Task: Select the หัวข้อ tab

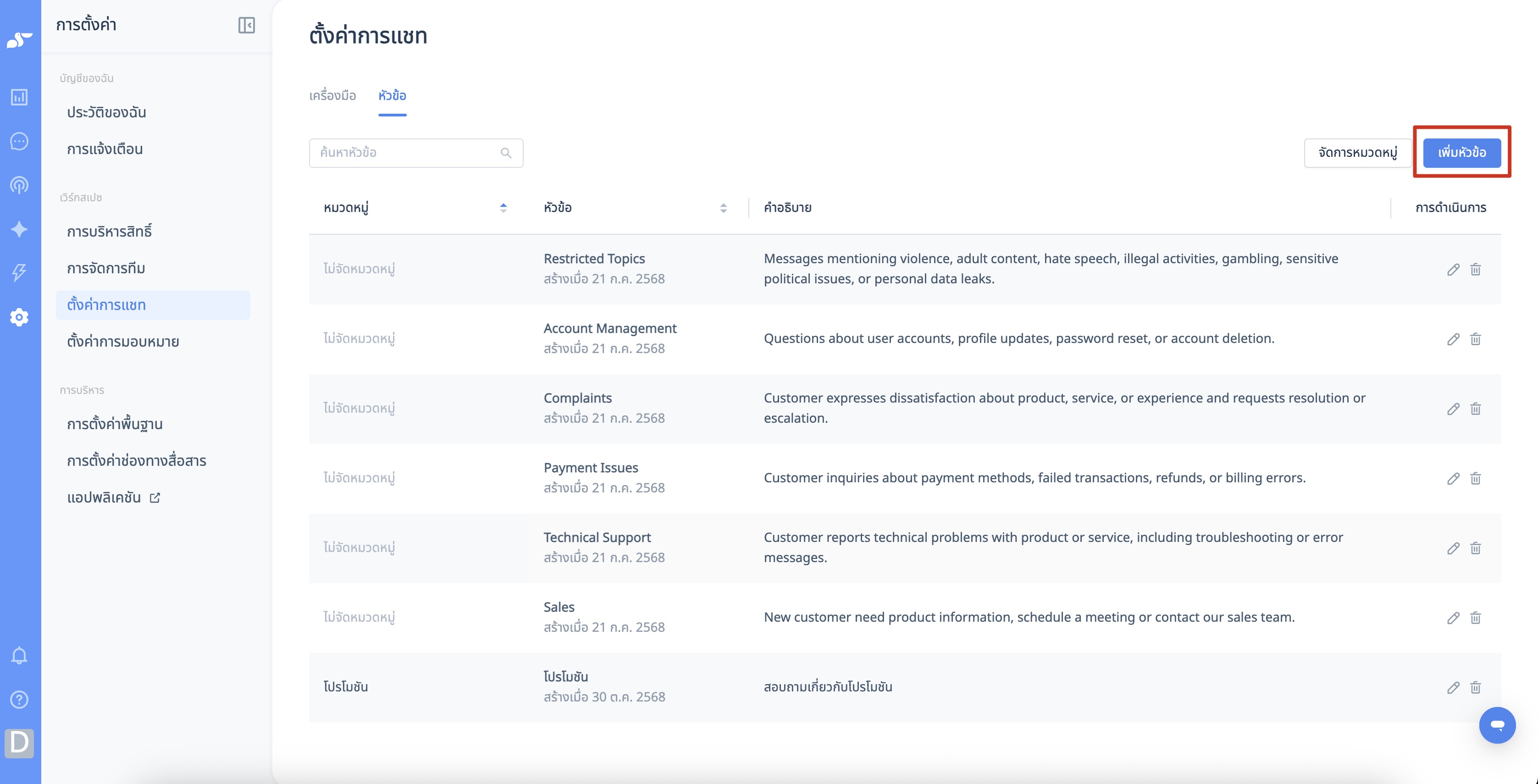Action: point(392,95)
